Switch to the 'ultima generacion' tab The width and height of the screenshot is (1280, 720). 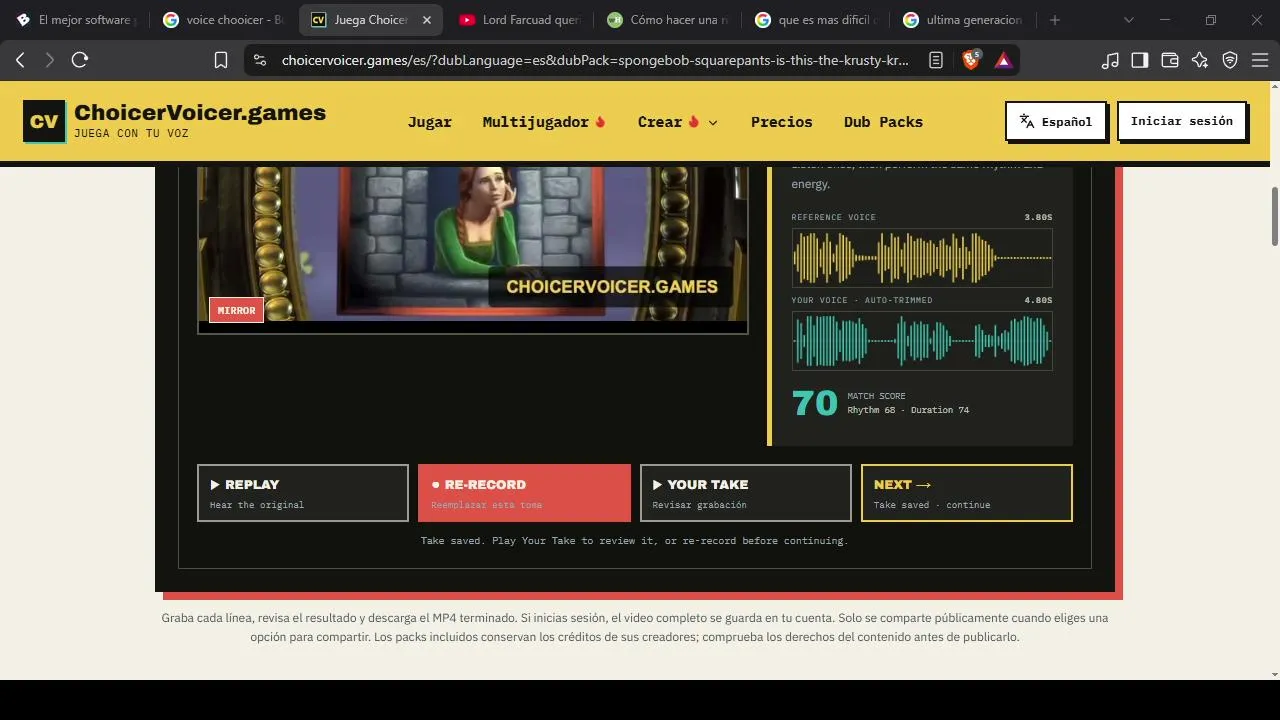click(x=962, y=20)
